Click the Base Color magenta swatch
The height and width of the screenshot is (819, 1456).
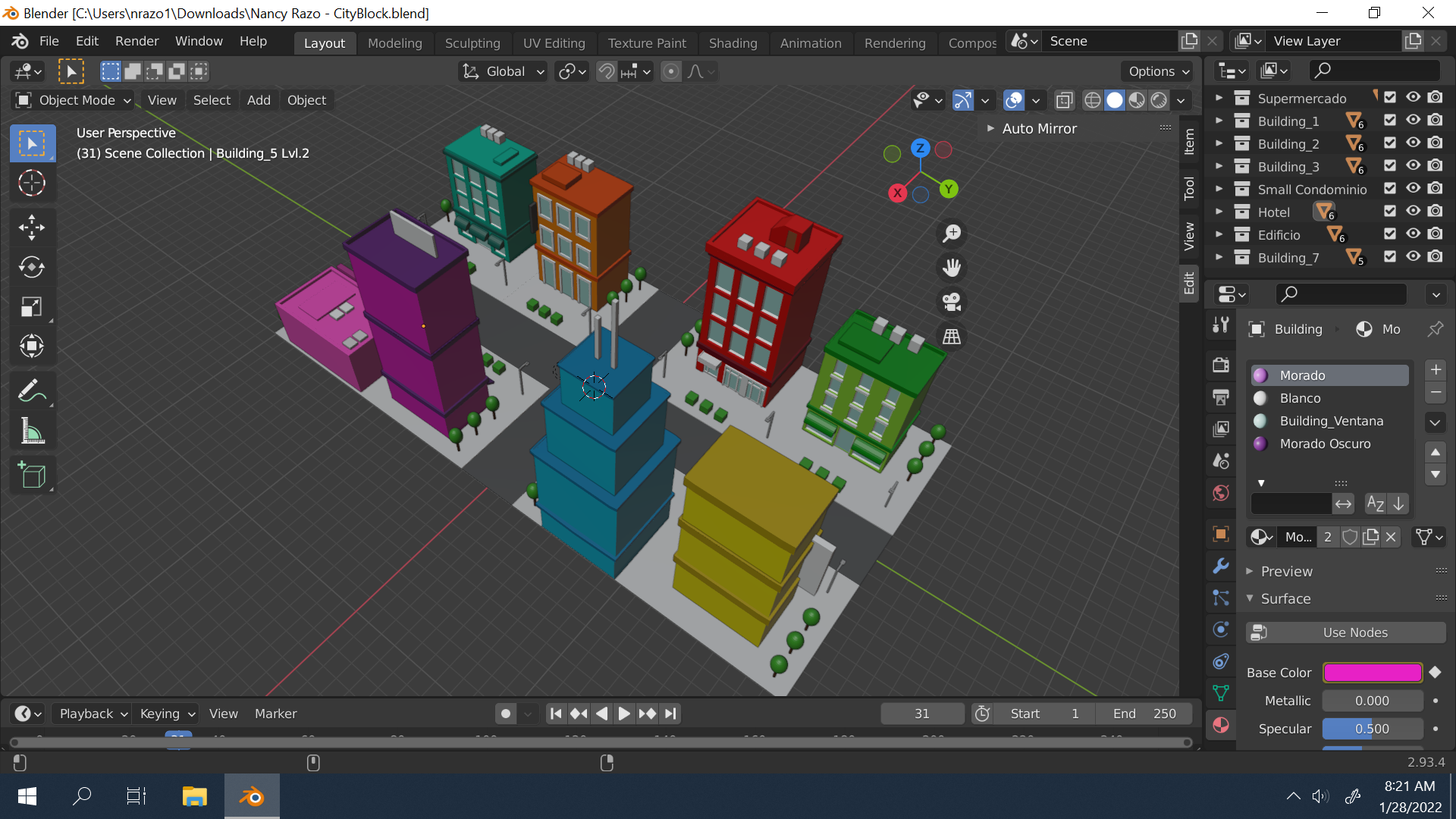click(x=1373, y=673)
